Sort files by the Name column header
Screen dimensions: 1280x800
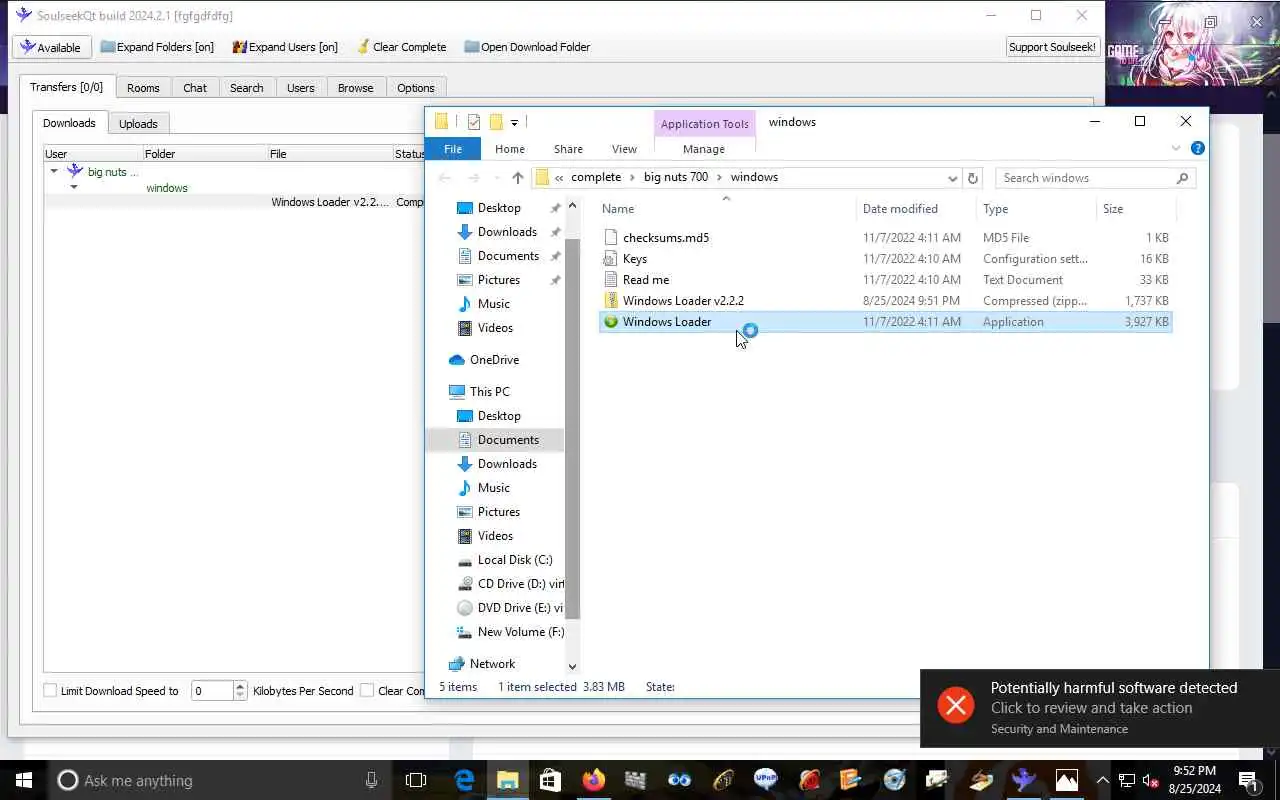[x=726, y=209]
